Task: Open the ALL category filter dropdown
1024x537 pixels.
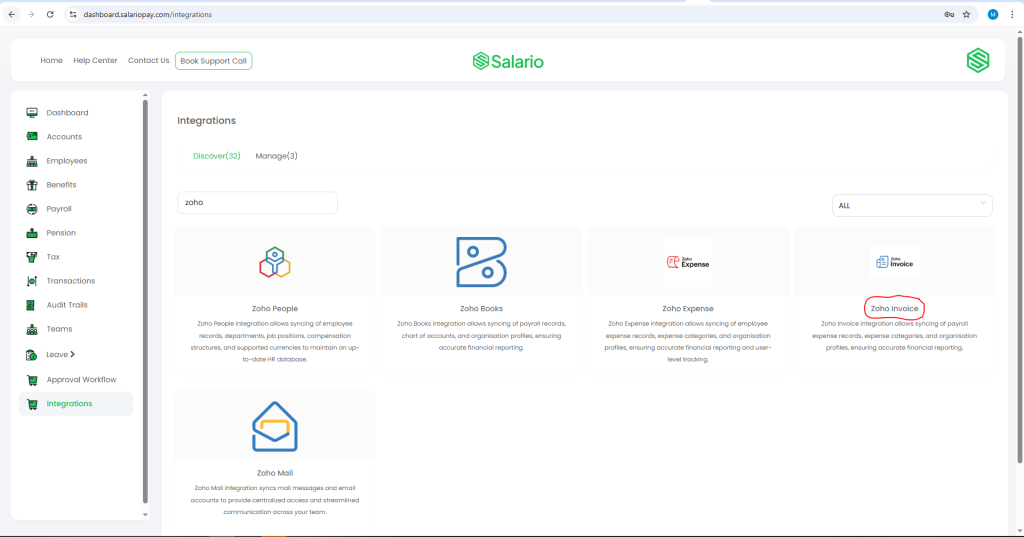Action: (x=912, y=205)
